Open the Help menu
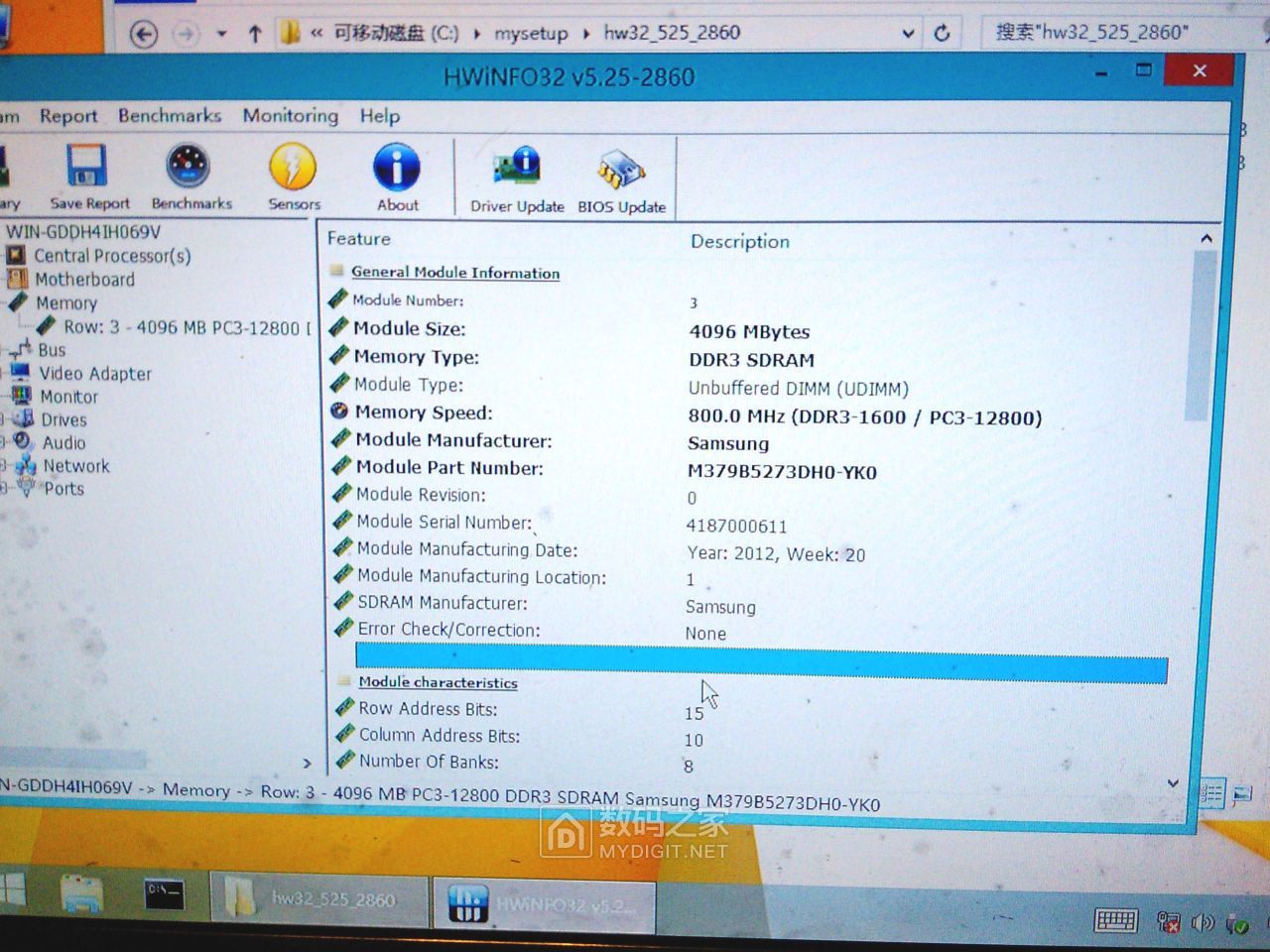The height and width of the screenshot is (952, 1270). coord(379,116)
